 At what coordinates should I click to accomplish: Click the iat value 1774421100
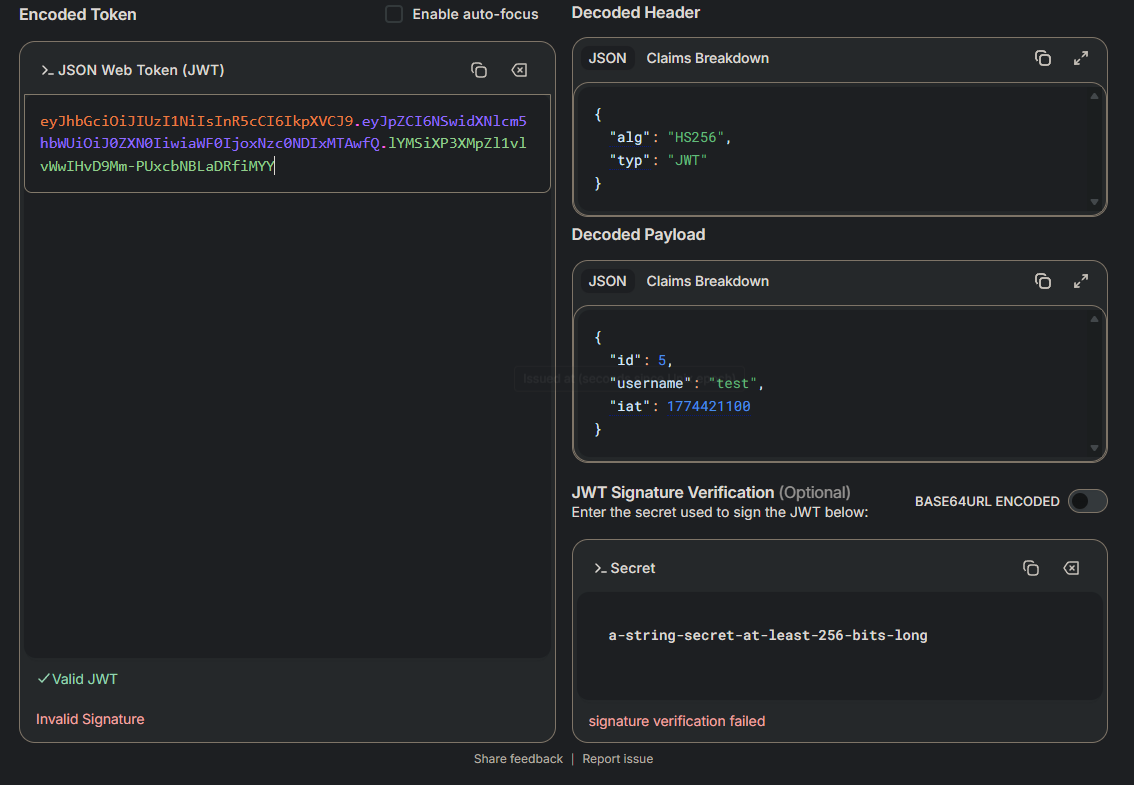tap(708, 407)
